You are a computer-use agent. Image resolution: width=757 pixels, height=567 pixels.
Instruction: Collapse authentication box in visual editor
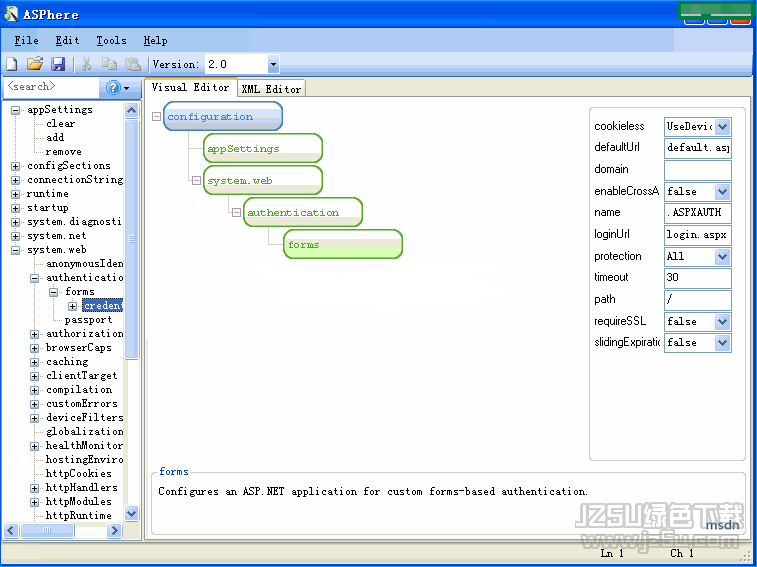click(x=237, y=213)
